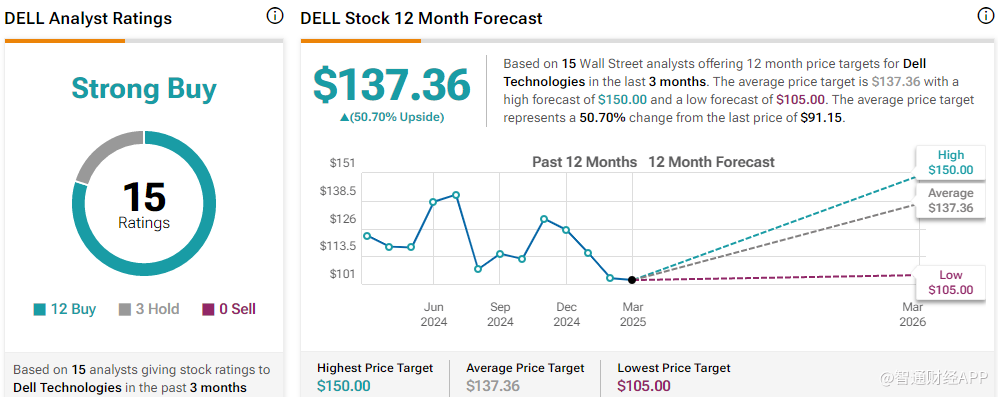Select the High $150.00 forecast label
Screen dimensions: 998x397
(950, 162)
